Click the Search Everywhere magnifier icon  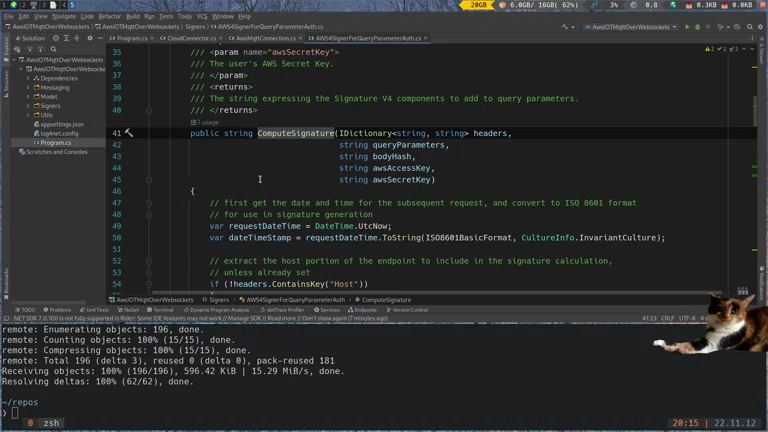pos(749,27)
